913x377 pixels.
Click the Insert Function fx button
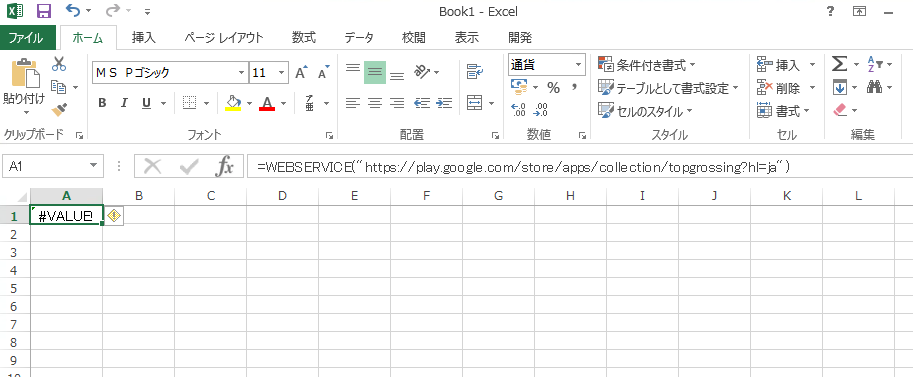[224, 167]
